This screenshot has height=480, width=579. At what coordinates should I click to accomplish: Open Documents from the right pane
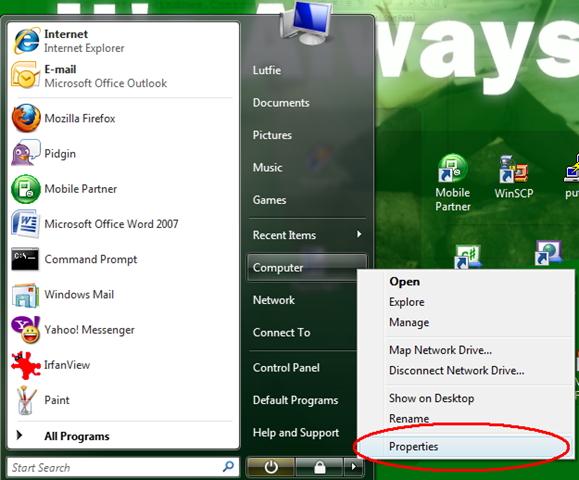click(281, 103)
